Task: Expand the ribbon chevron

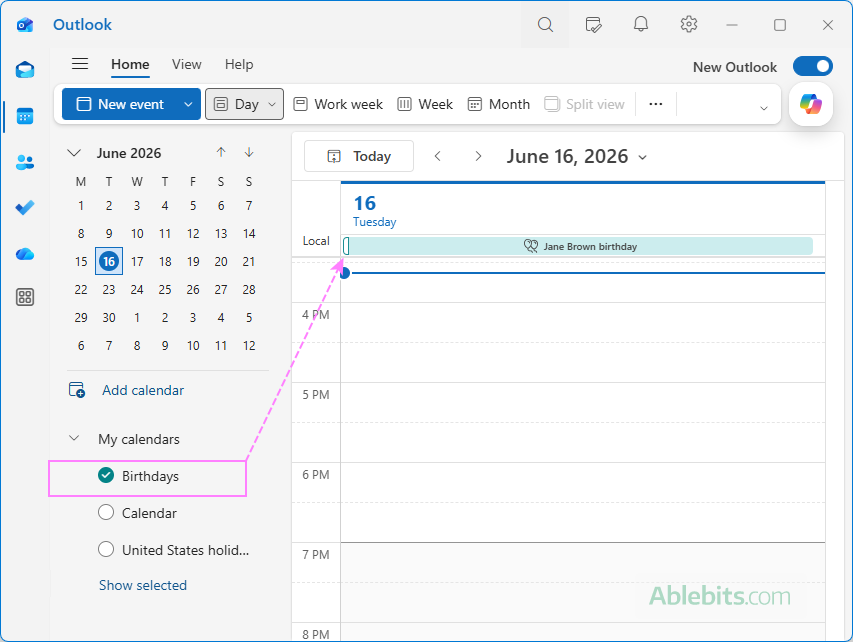Action: pyautogui.click(x=764, y=108)
